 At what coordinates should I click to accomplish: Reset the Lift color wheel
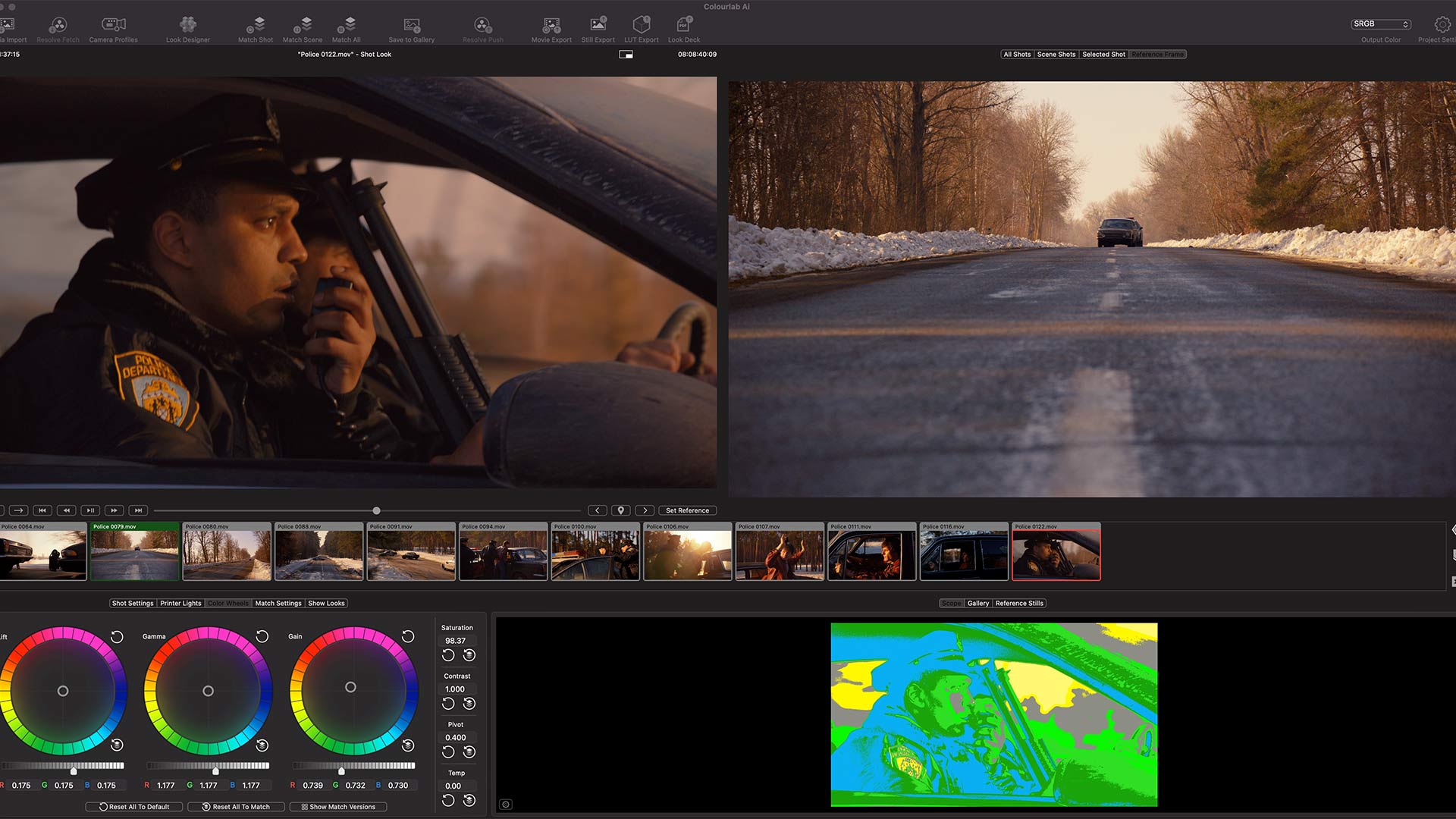coord(117,637)
